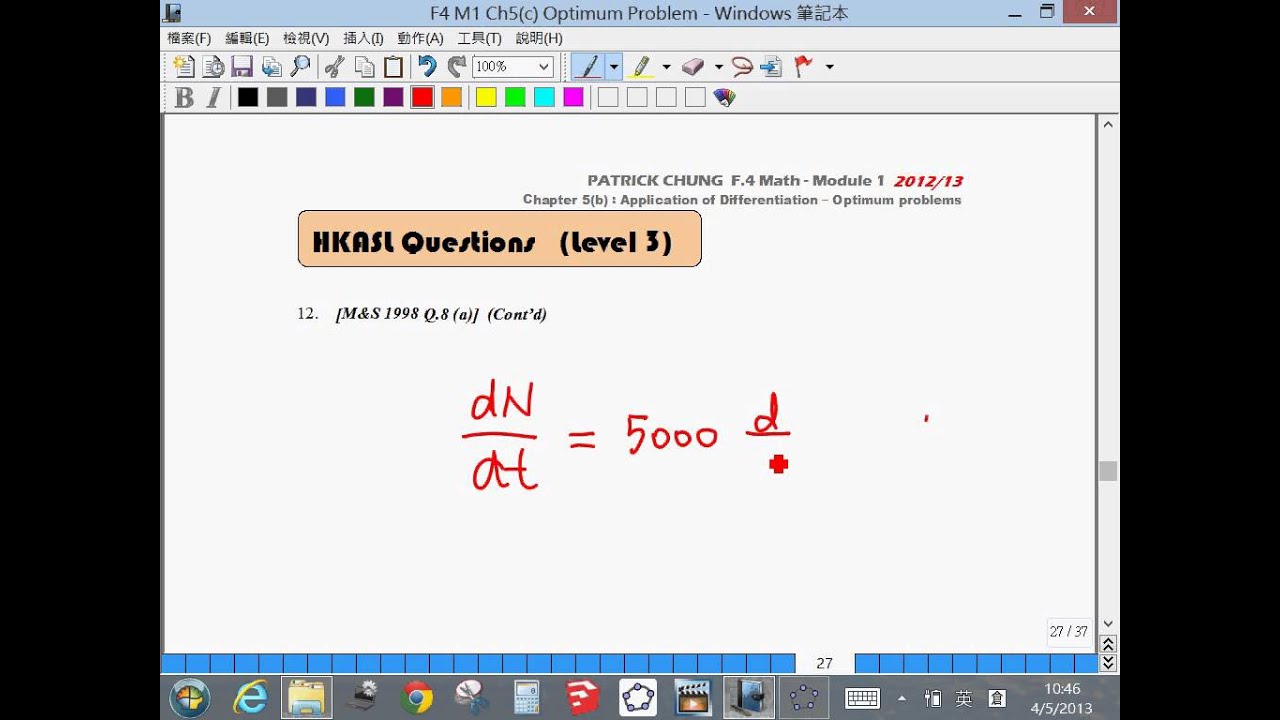Image resolution: width=1280 pixels, height=720 pixels.
Task: Cut selection with scissors icon
Action: coord(335,67)
